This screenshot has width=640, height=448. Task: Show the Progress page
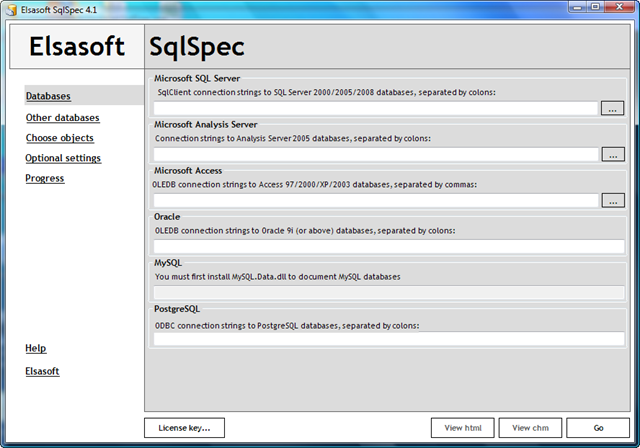click(44, 178)
